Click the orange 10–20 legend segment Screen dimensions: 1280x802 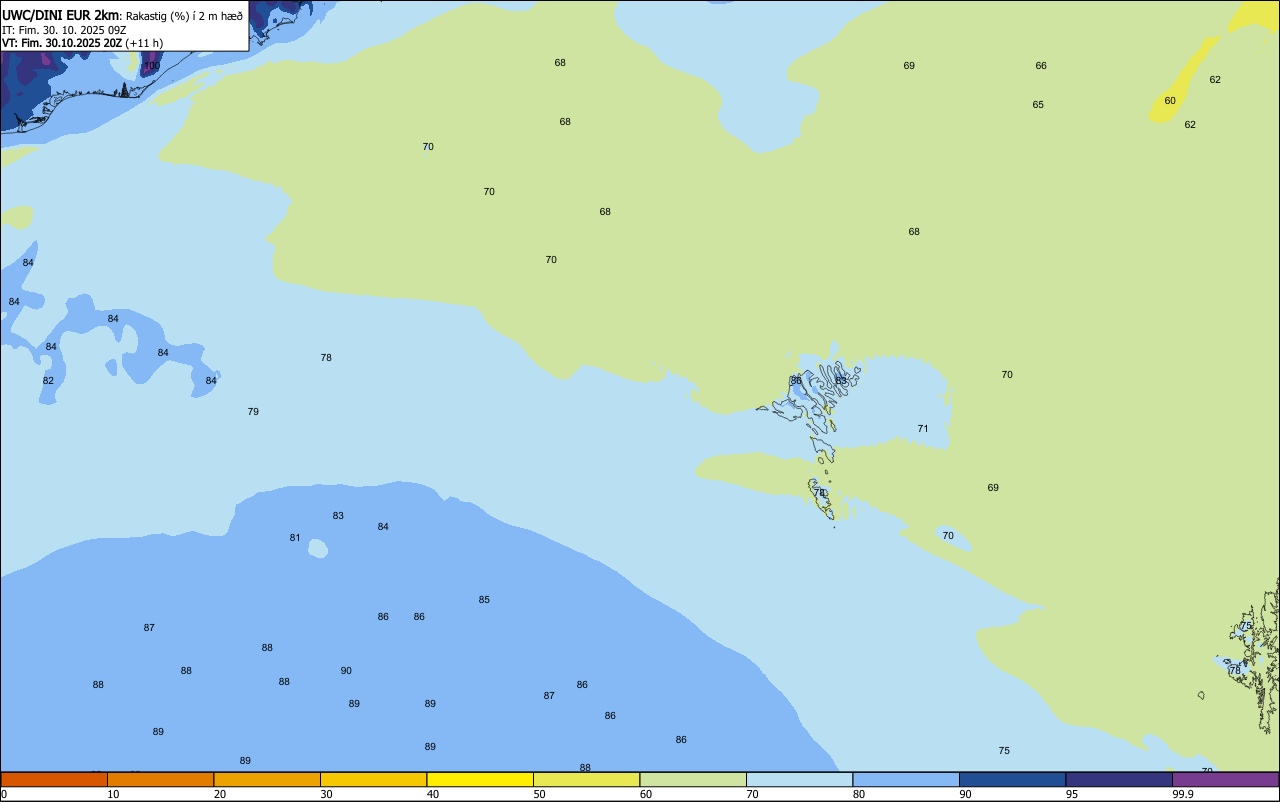(x=160, y=779)
